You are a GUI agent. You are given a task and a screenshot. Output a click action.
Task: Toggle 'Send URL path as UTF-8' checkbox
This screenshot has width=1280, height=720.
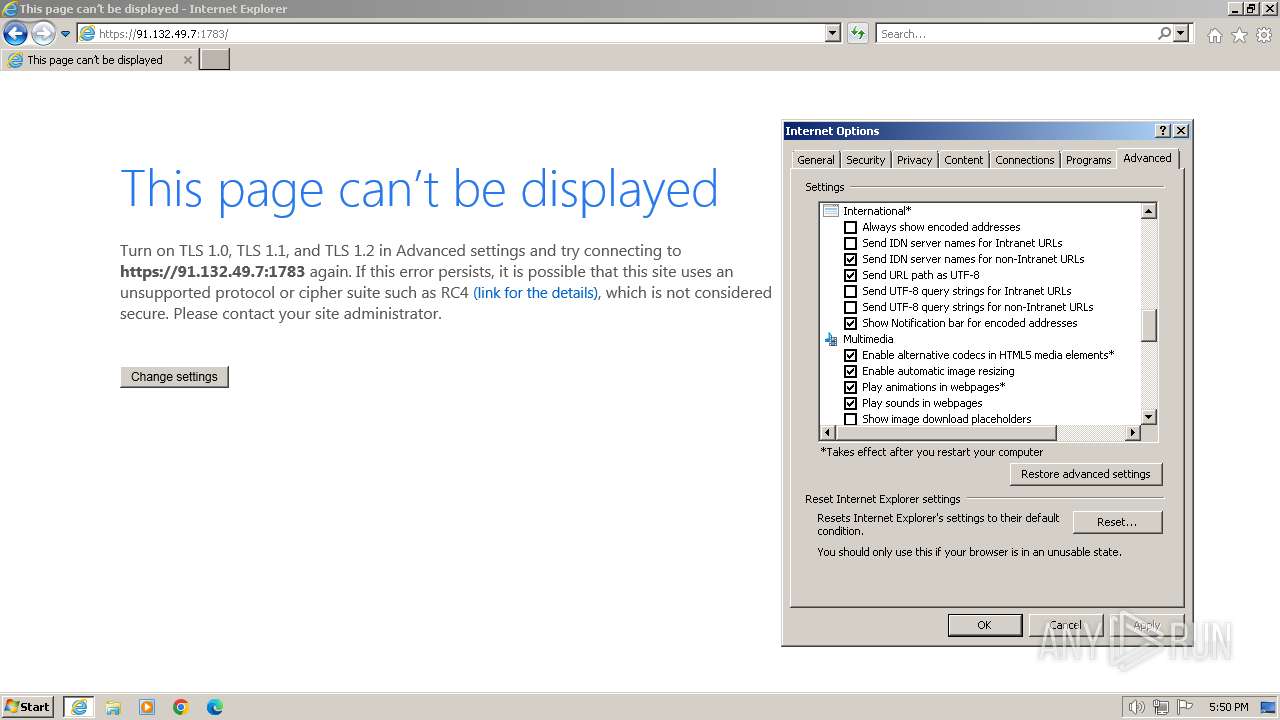click(850, 275)
